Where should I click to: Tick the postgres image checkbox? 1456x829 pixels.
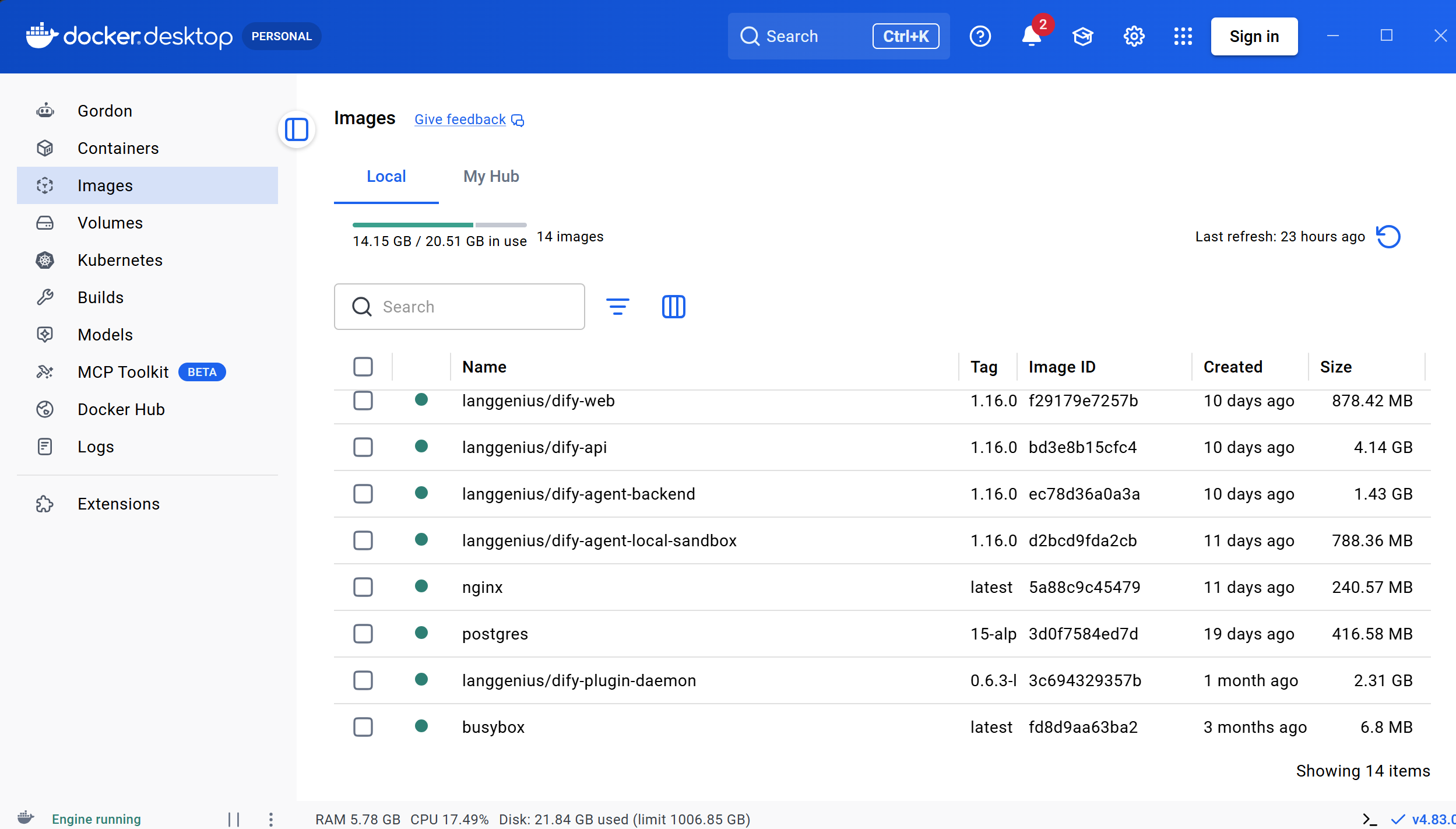(x=363, y=634)
